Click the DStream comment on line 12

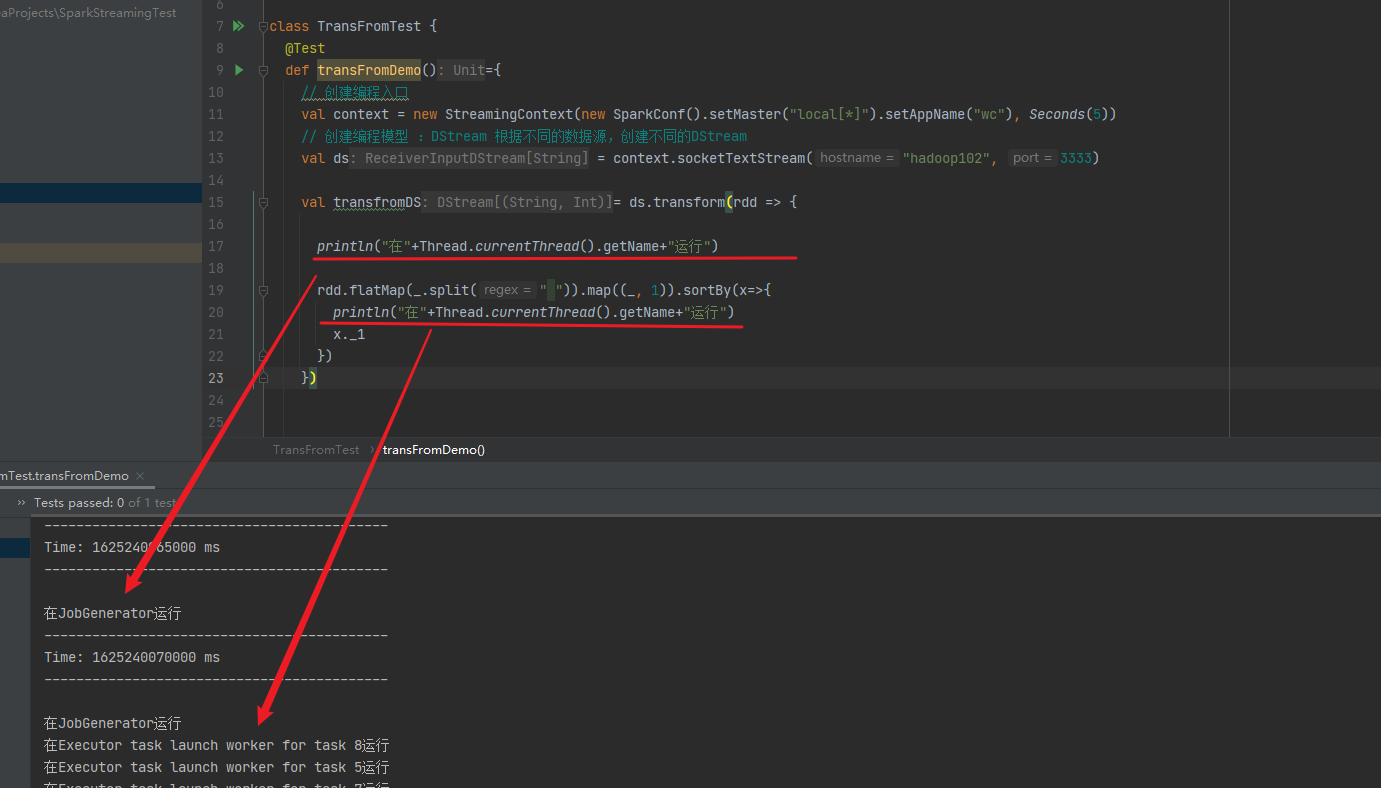click(524, 136)
